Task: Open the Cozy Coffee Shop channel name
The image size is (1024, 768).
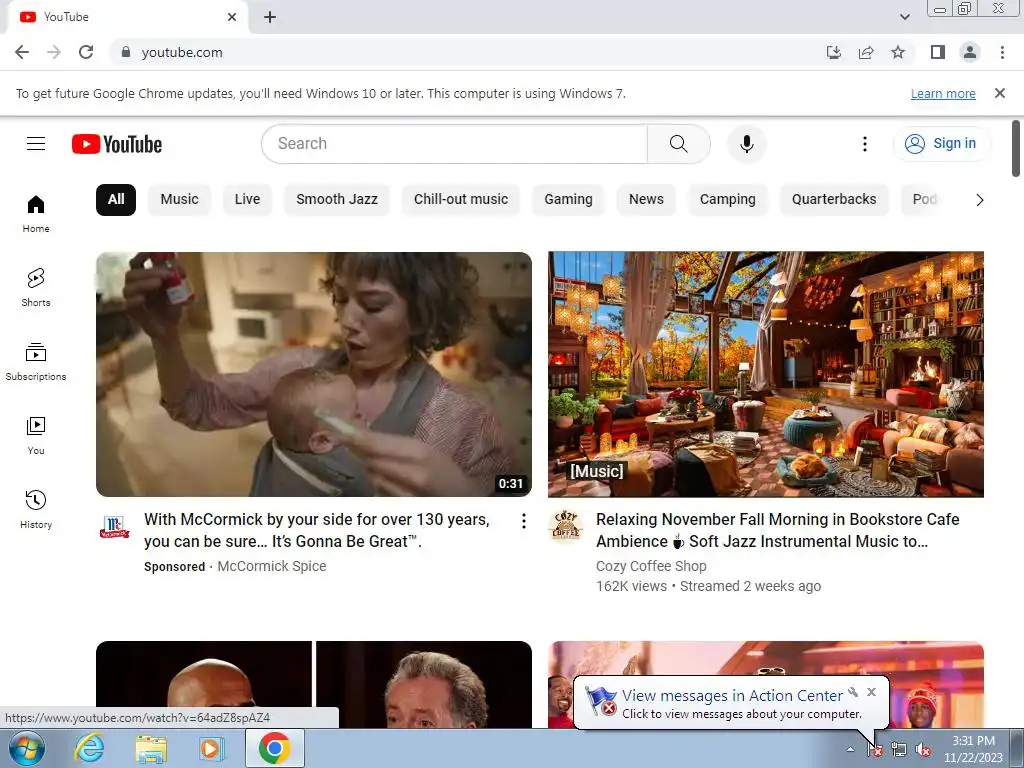Action: (651, 566)
